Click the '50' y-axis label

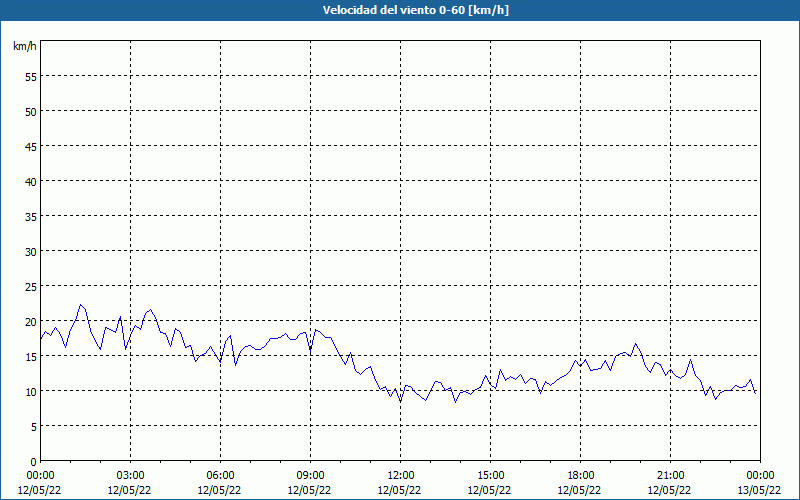click(x=31, y=112)
